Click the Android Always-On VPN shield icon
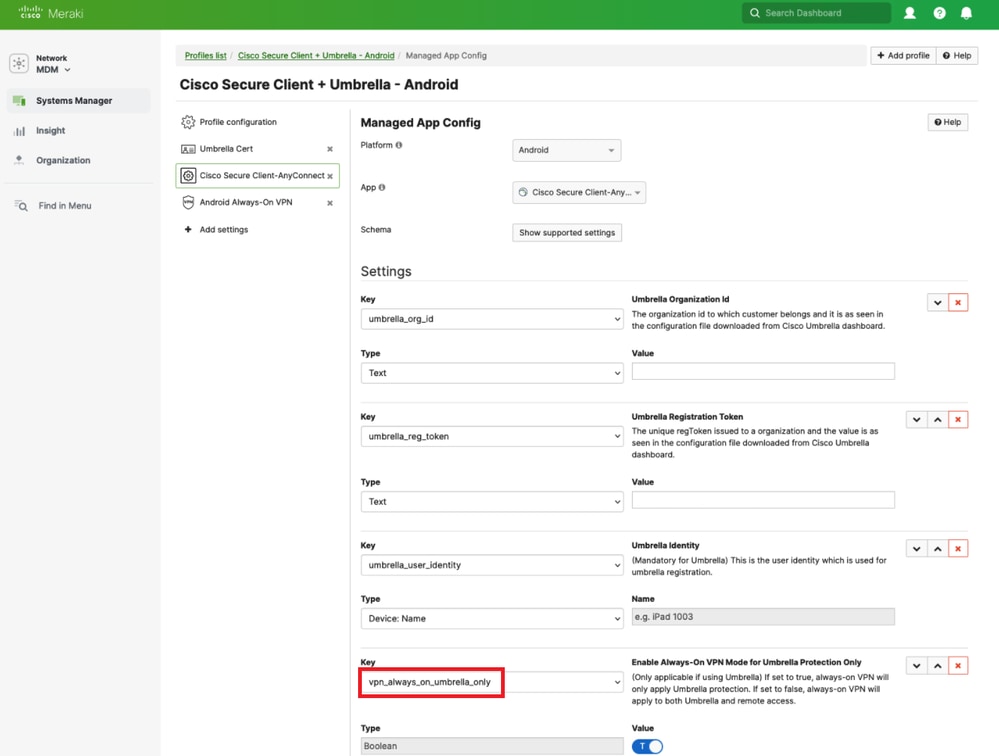 [x=188, y=202]
